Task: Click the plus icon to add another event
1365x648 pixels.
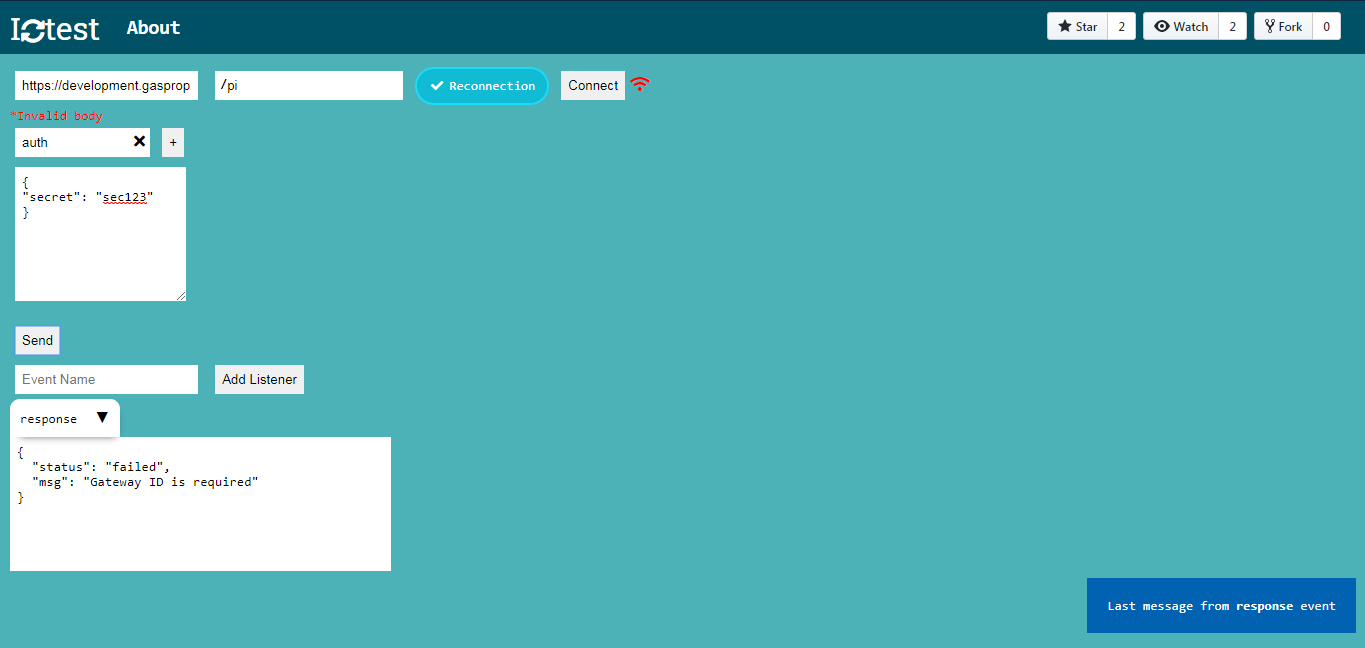Action: click(x=172, y=142)
